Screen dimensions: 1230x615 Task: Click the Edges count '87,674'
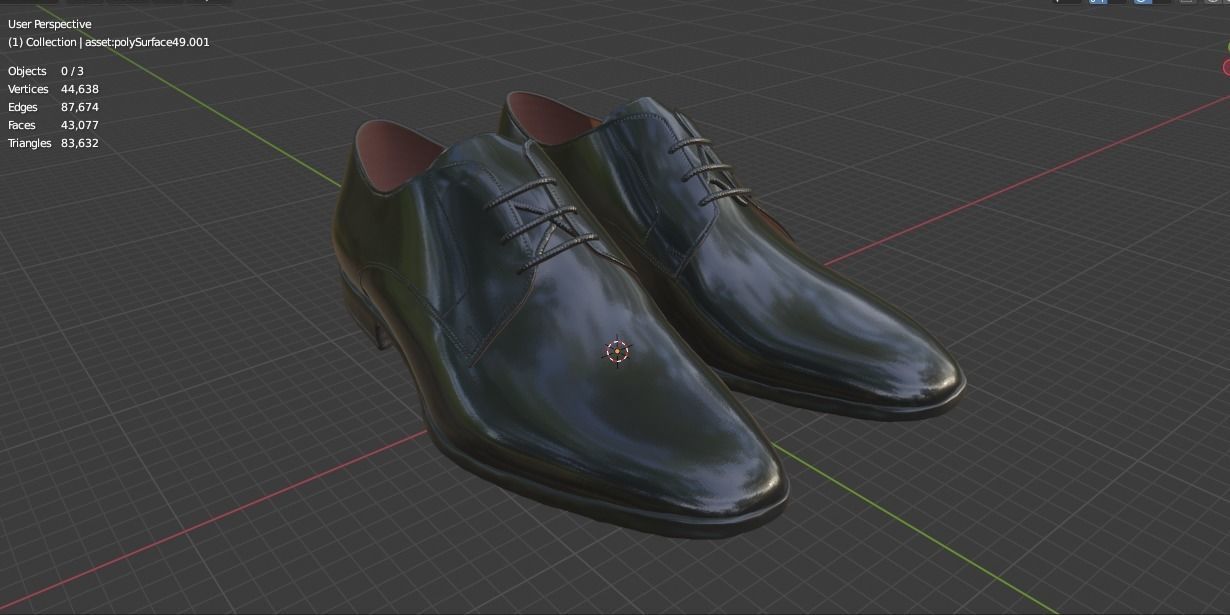point(80,107)
